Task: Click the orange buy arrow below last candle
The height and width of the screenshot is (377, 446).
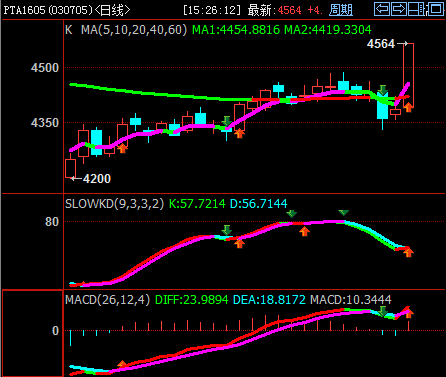Action: pos(408,107)
